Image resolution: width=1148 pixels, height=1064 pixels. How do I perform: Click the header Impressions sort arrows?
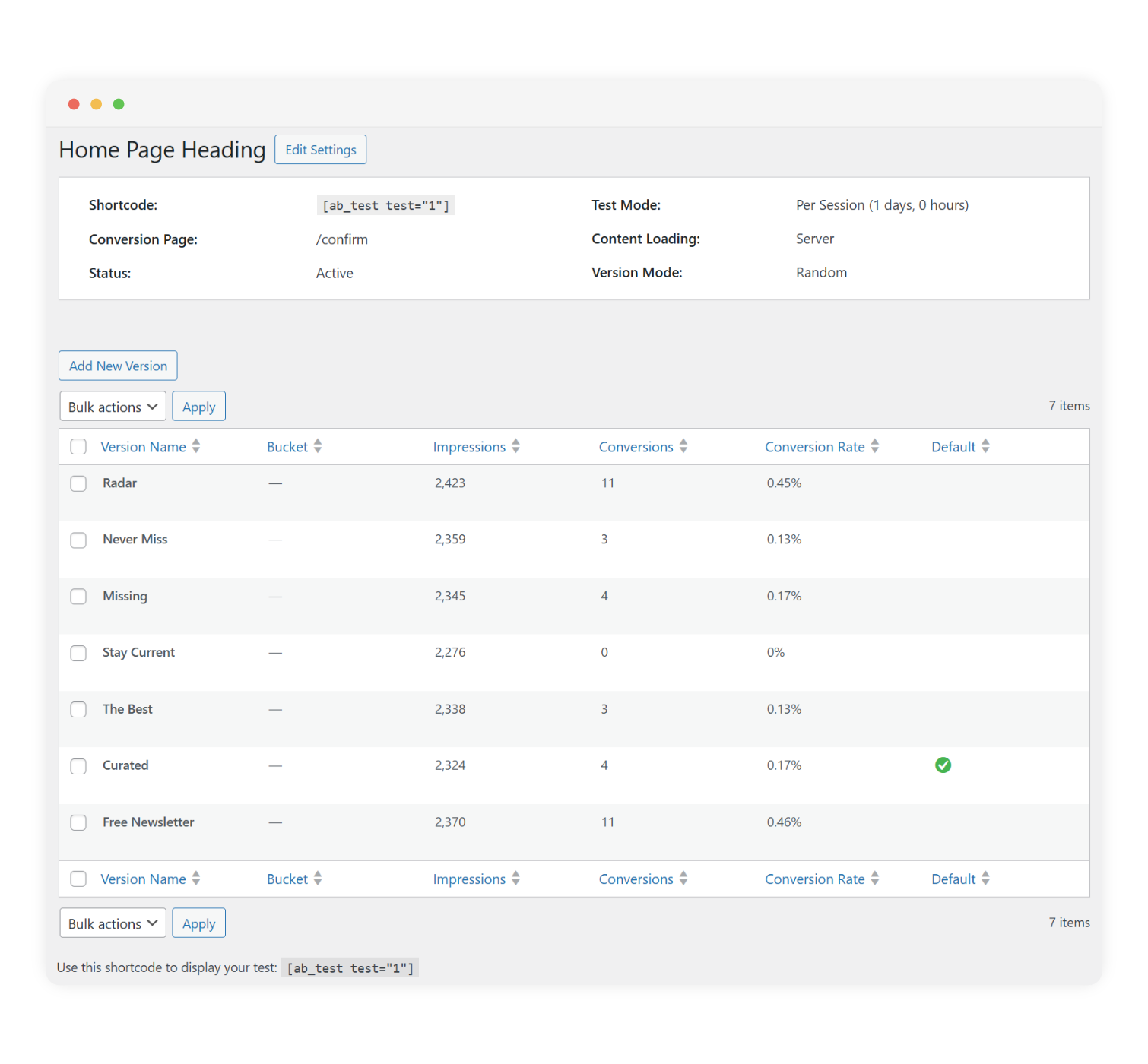pos(515,446)
